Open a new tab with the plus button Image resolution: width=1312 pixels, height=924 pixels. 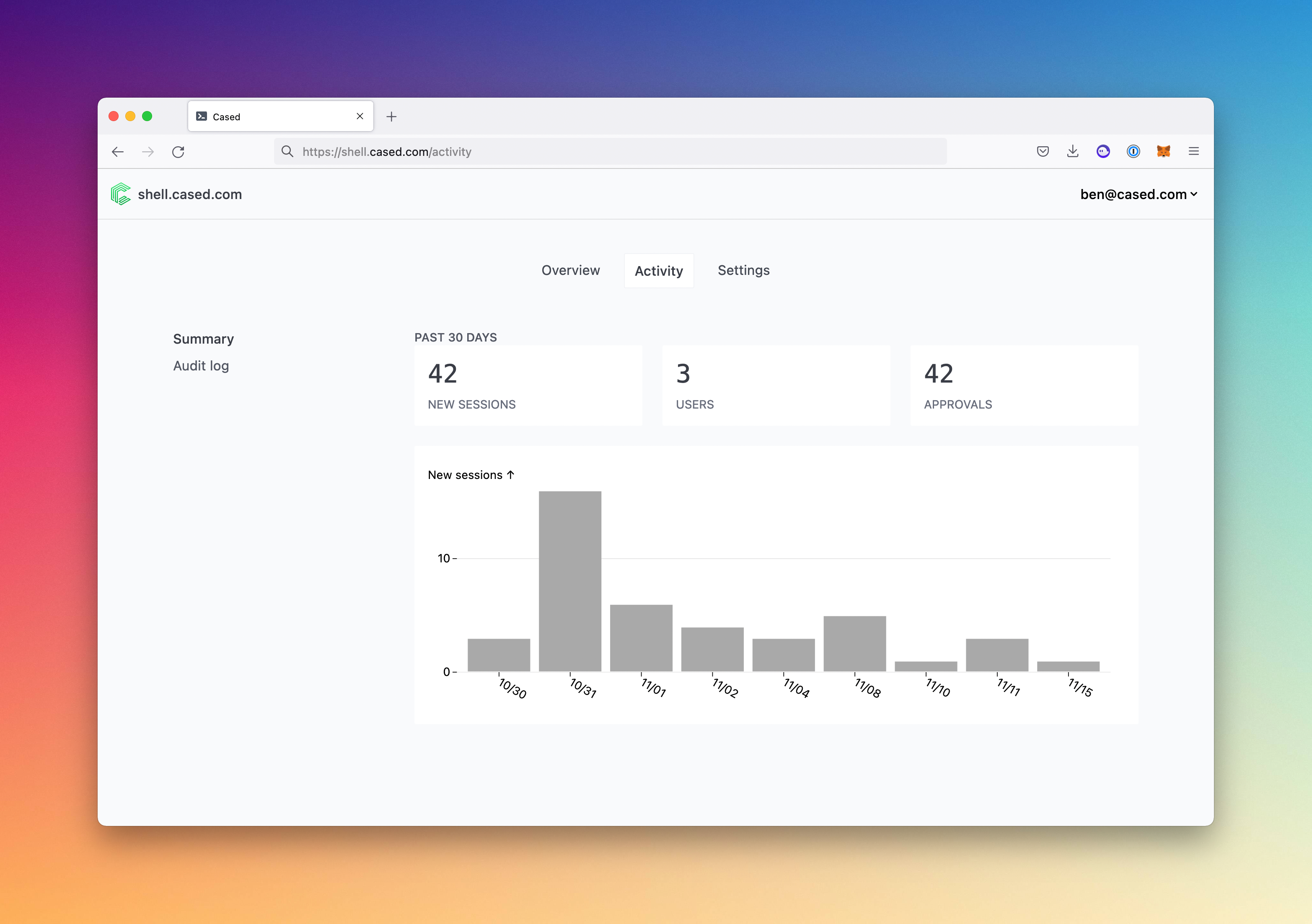click(391, 116)
